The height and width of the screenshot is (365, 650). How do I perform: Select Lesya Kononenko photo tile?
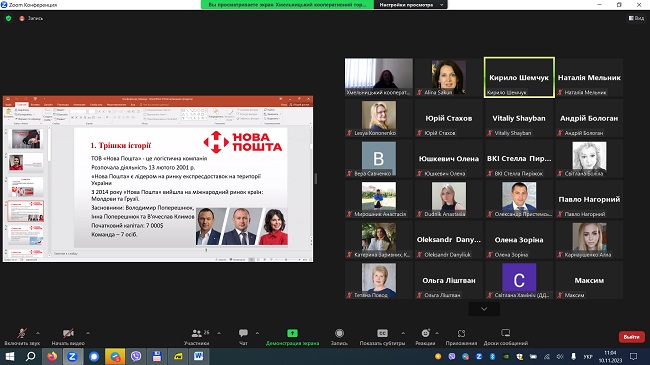coord(379,118)
